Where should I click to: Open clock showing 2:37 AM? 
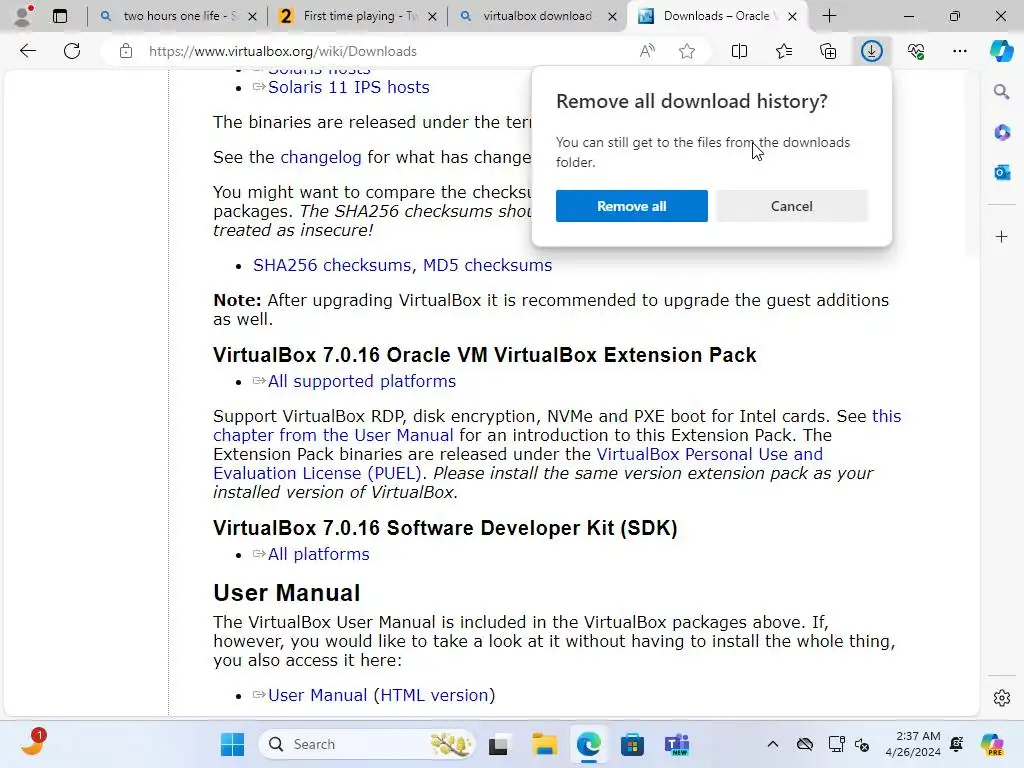pos(913,744)
